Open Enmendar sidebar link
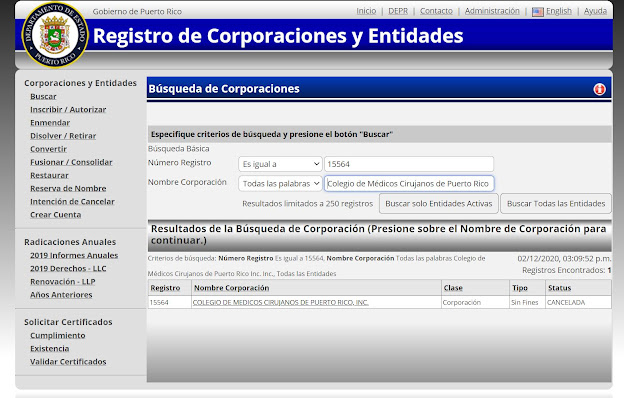The height and width of the screenshot is (398, 624). (x=50, y=123)
